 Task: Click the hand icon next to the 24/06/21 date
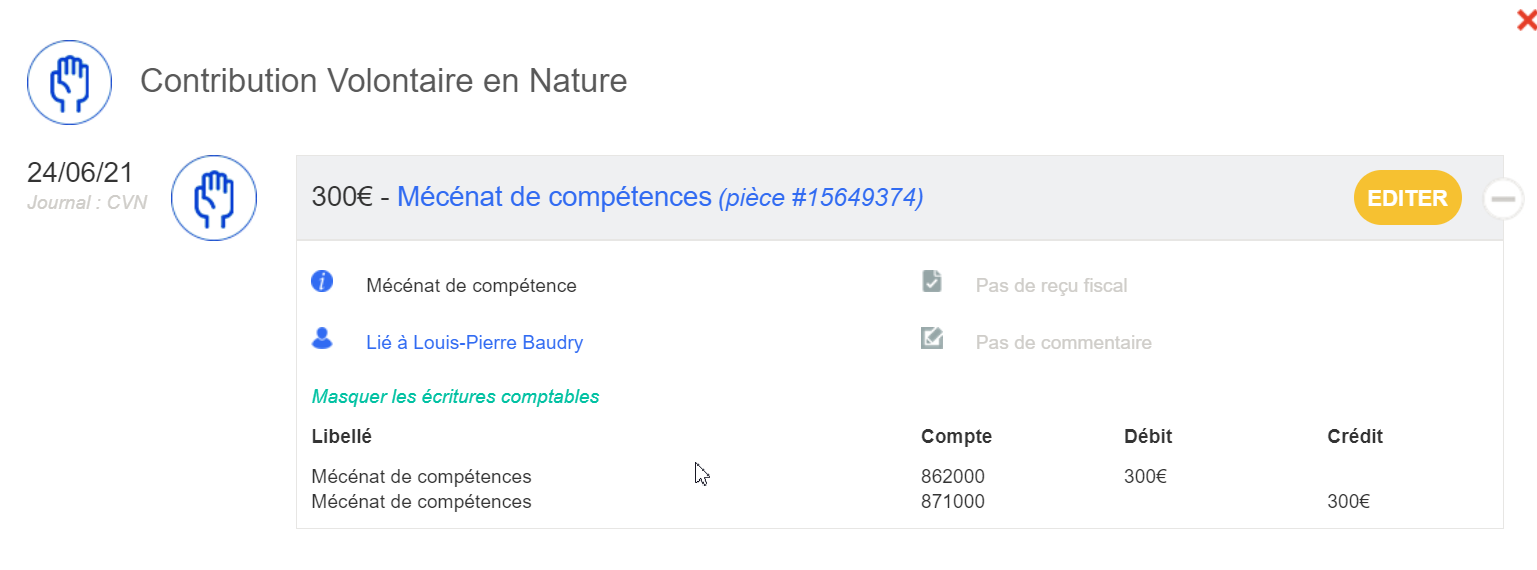tap(214, 198)
